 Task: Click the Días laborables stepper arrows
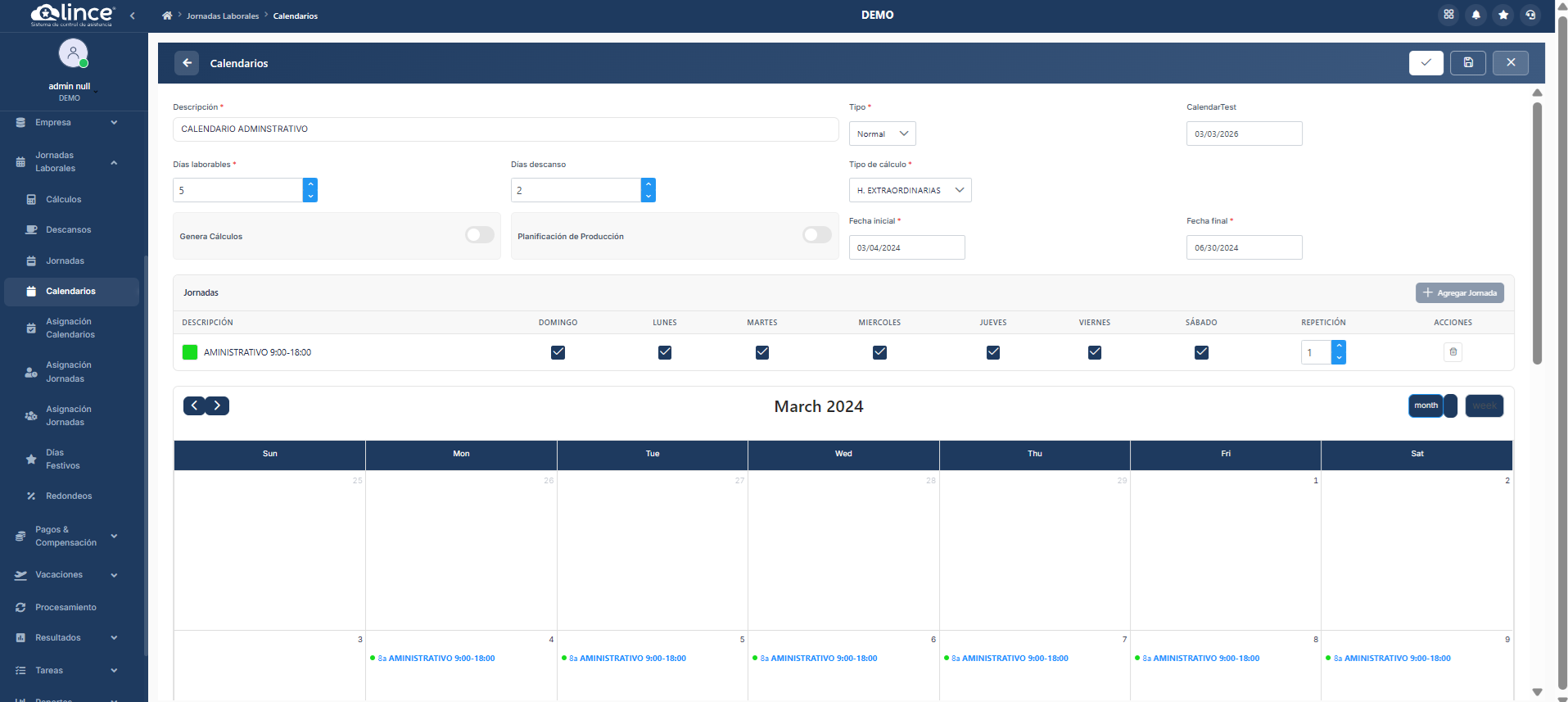310,190
